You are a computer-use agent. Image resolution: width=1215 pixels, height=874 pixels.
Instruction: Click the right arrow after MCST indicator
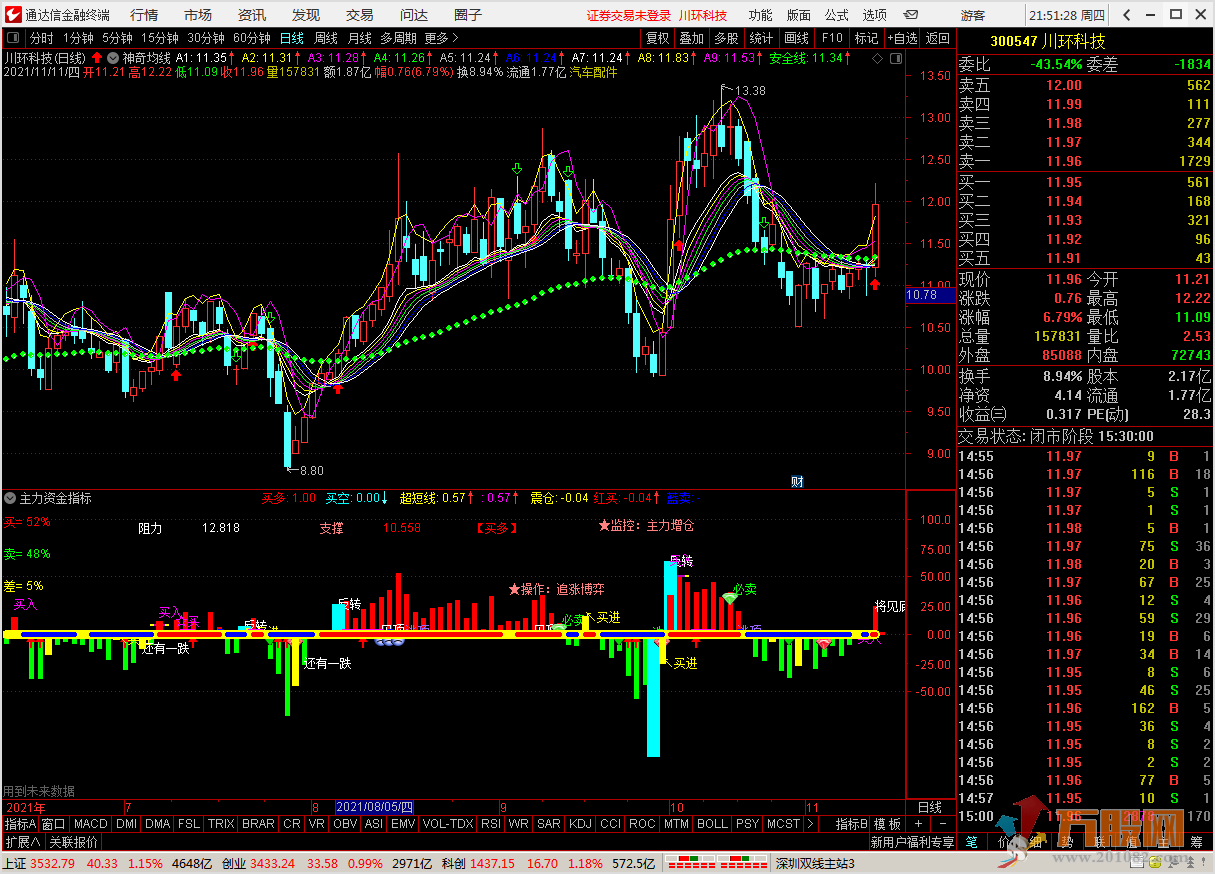(810, 824)
